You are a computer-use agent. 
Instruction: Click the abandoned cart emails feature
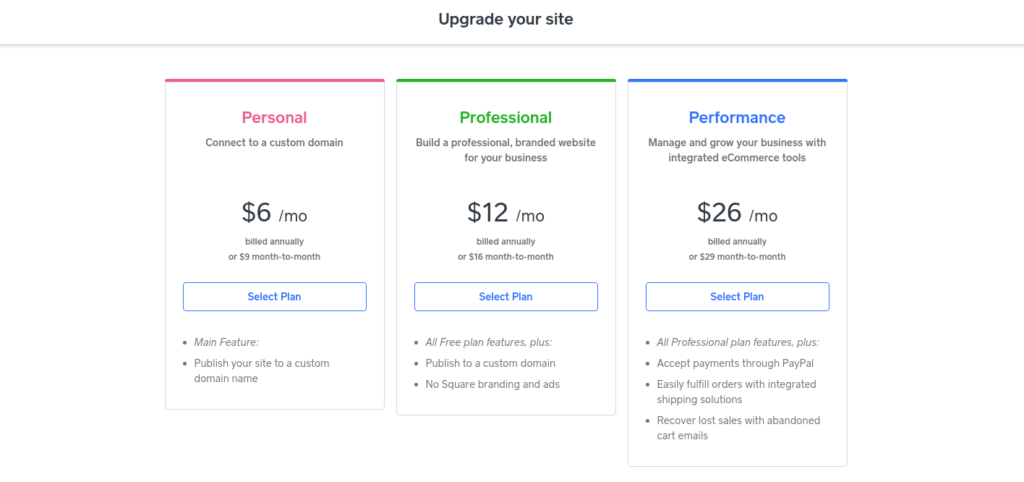(x=739, y=428)
